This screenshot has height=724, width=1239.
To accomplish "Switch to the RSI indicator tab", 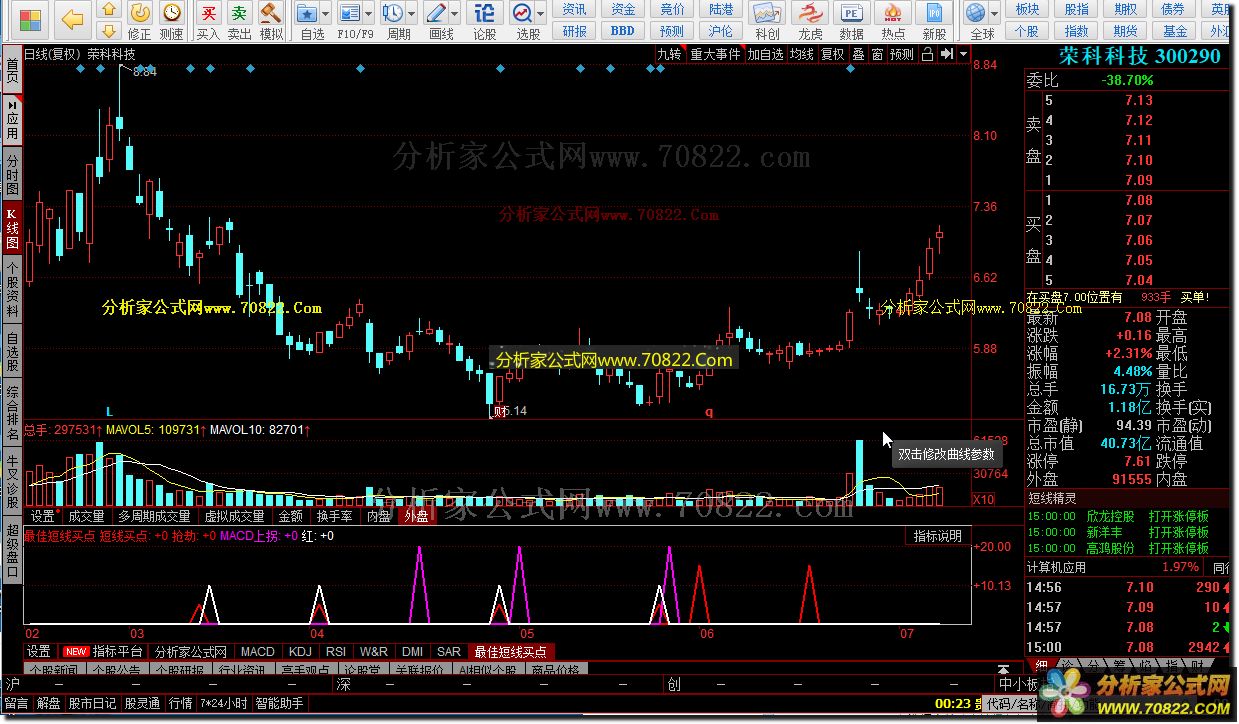I will tap(336, 651).
